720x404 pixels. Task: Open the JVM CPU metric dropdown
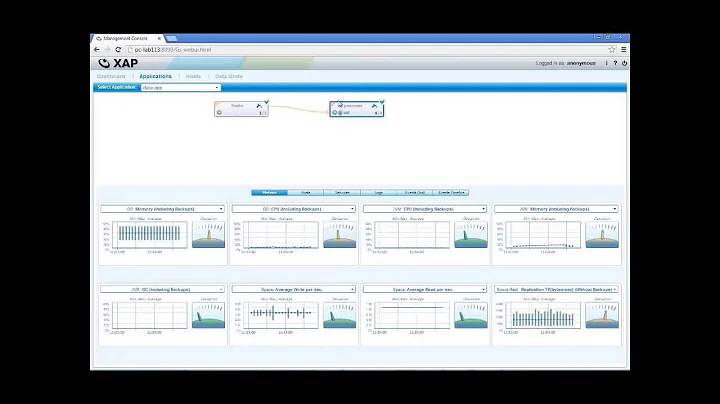(x=425, y=209)
